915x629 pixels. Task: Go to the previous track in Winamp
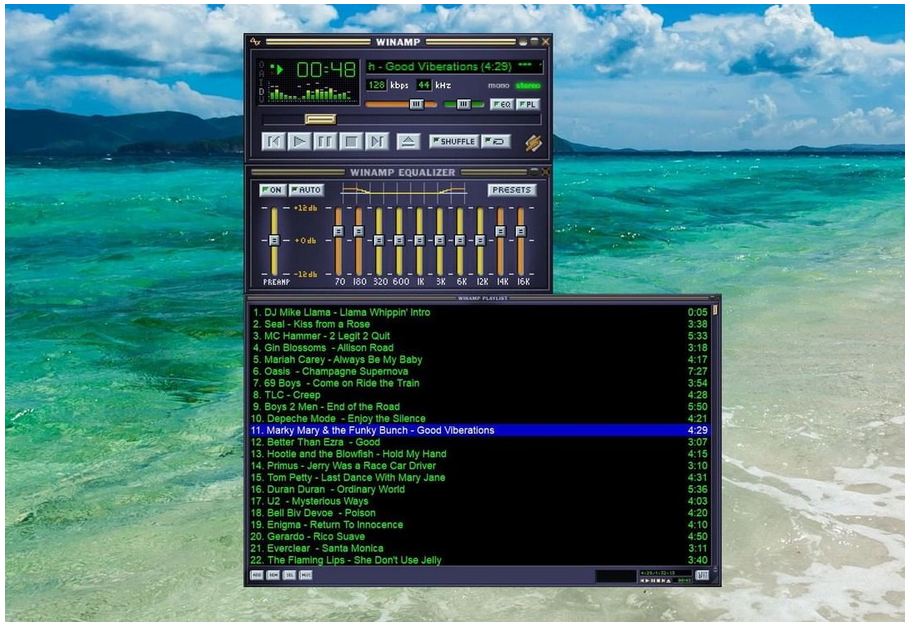pos(274,141)
